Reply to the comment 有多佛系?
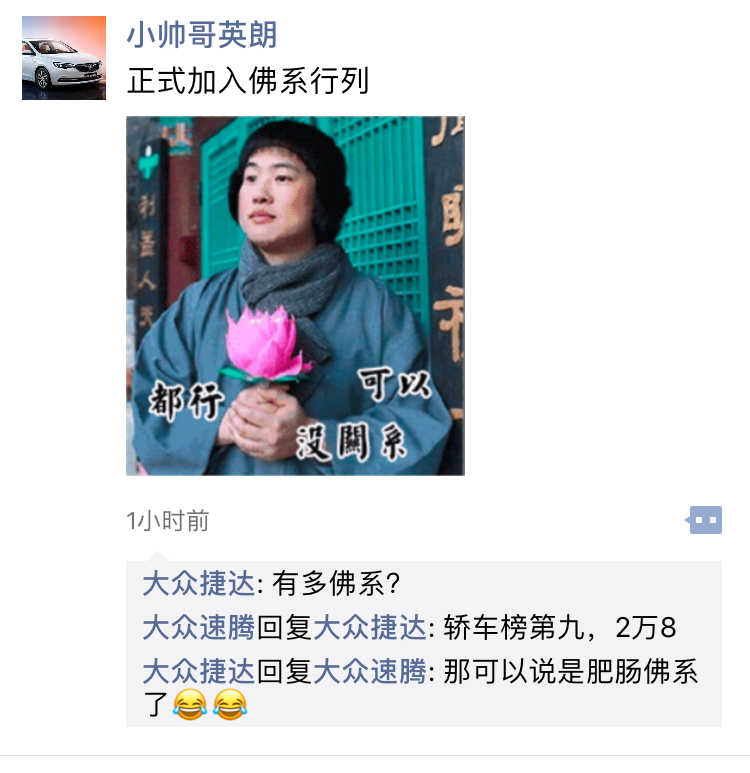Screen dimensions: 750x773 335,584
